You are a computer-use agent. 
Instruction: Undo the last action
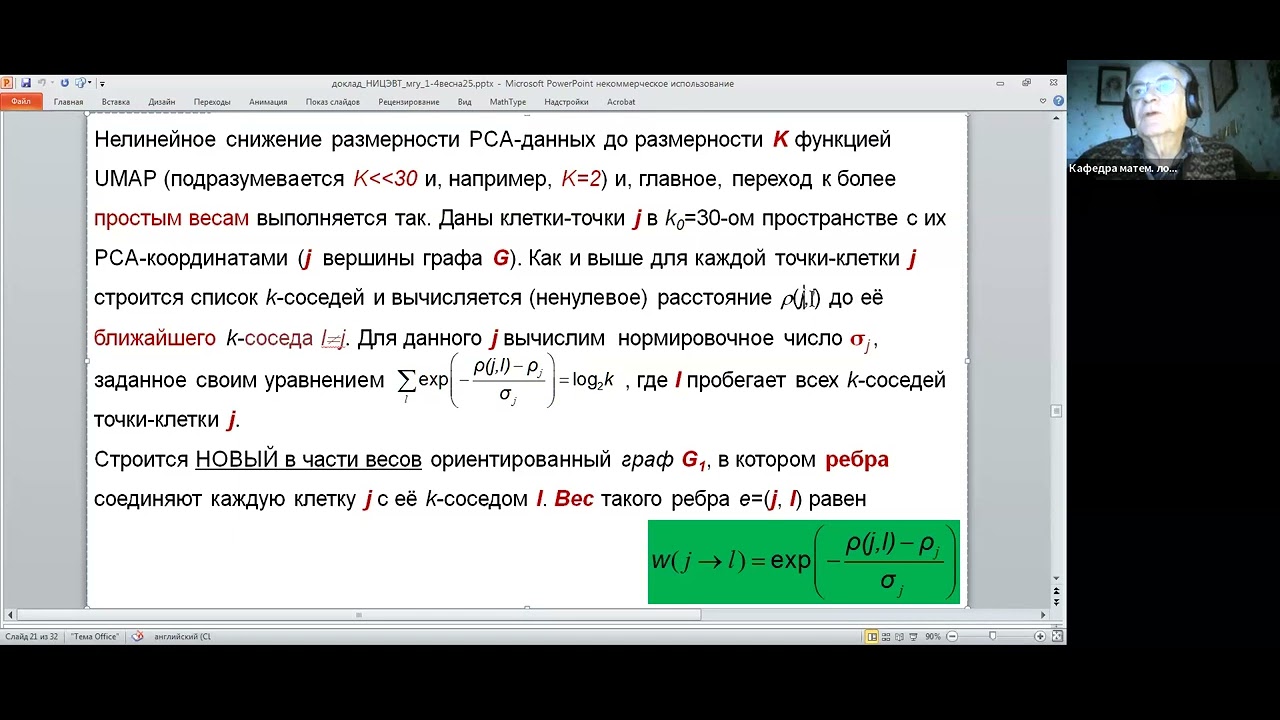(43, 83)
